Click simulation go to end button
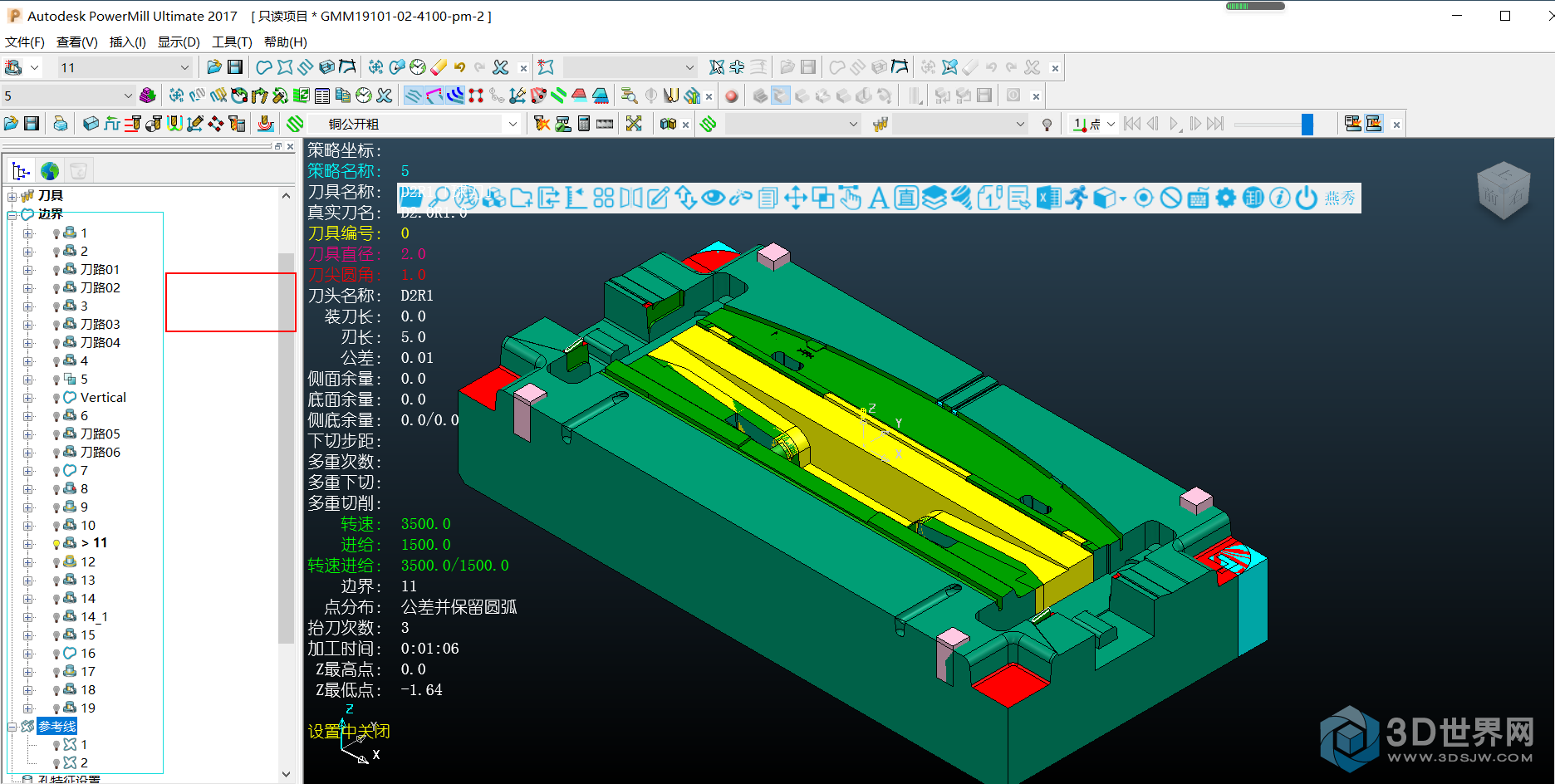The width and height of the screenshot is (1555, 784). pos(1215,124)
